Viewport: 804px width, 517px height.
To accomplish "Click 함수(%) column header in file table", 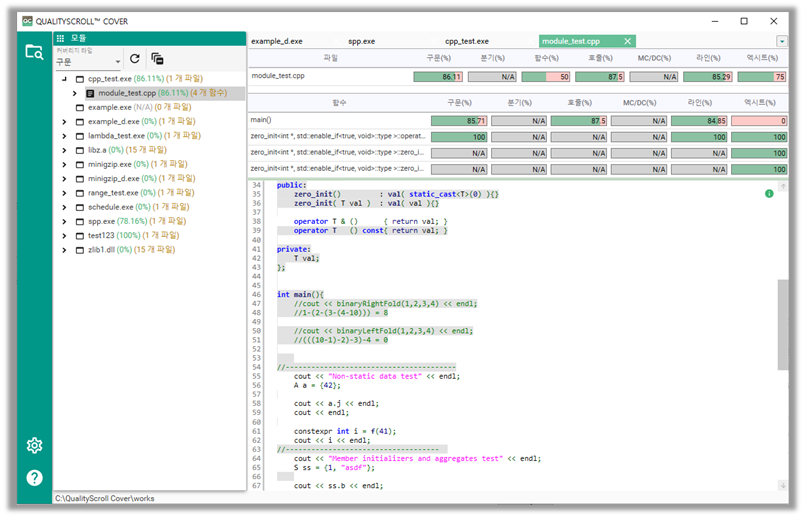I will click(x=547, y=58).
